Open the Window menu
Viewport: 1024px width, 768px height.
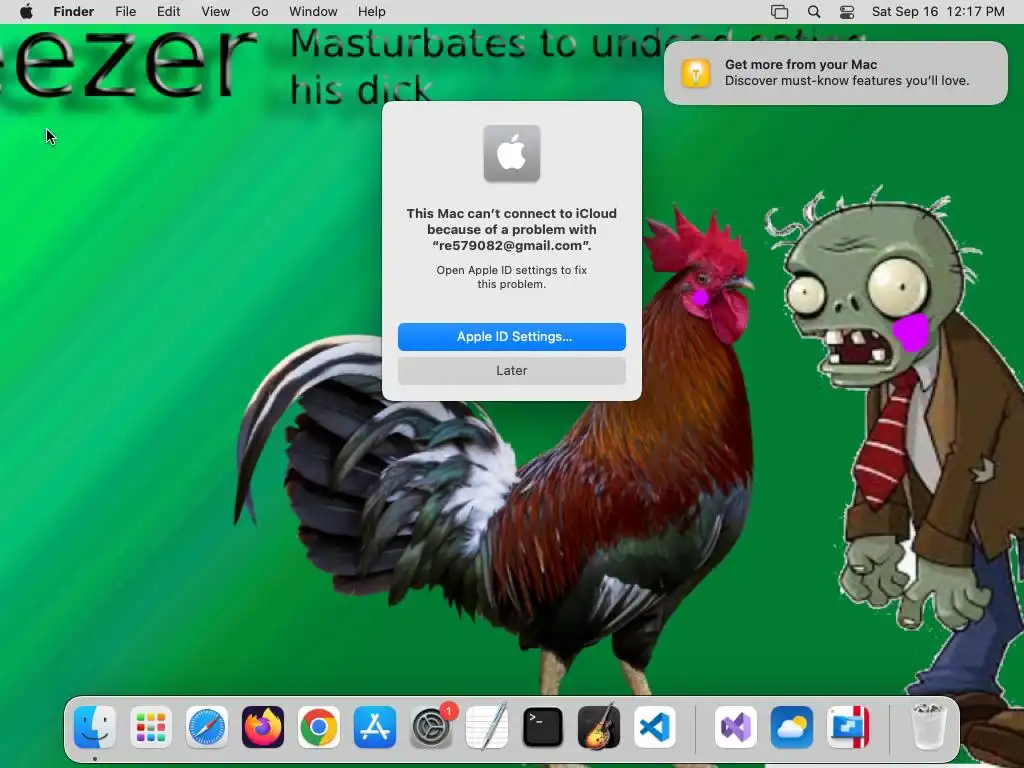click(313, 12)
